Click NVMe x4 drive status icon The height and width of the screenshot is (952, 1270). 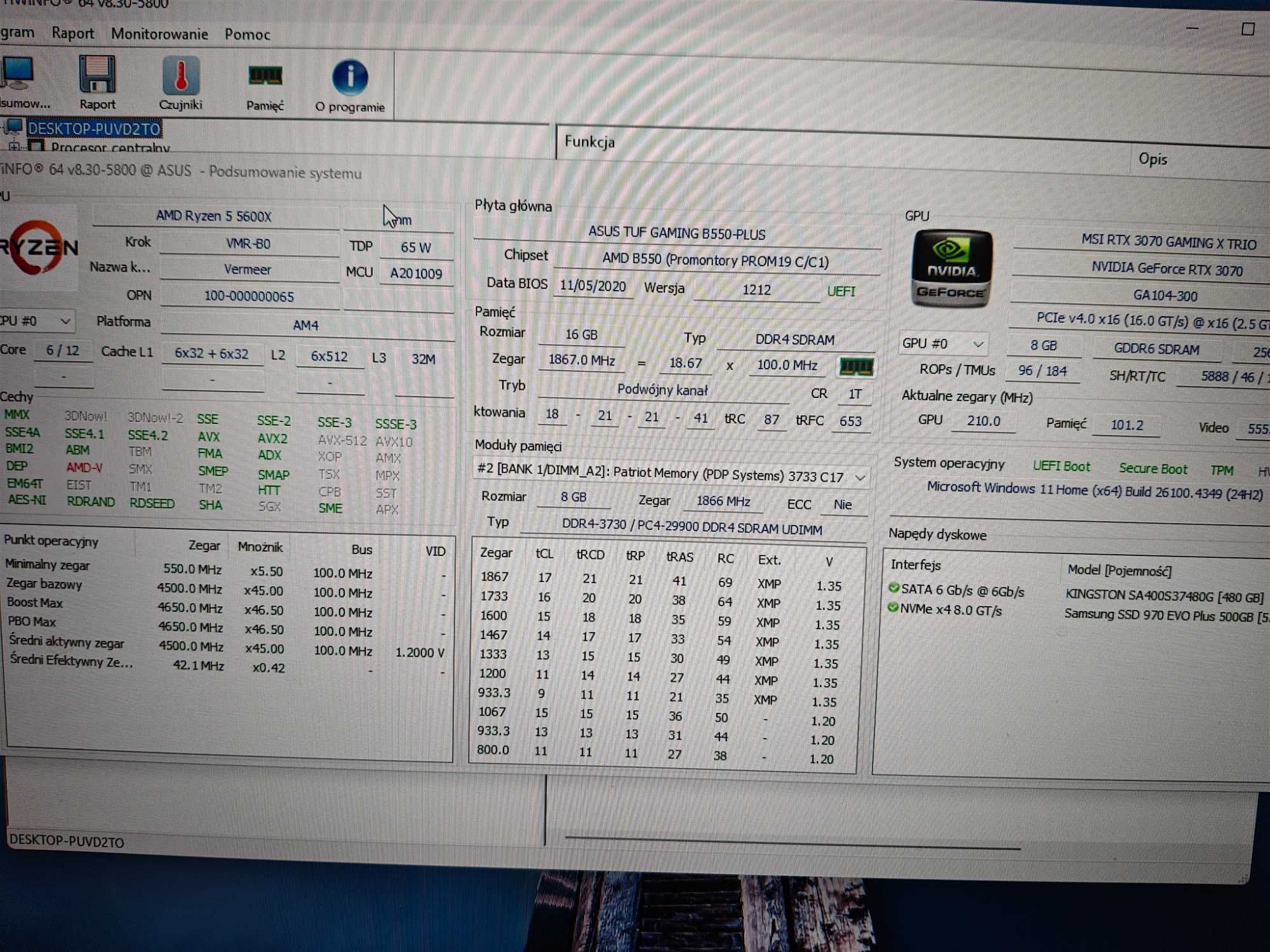pos(893,607)
